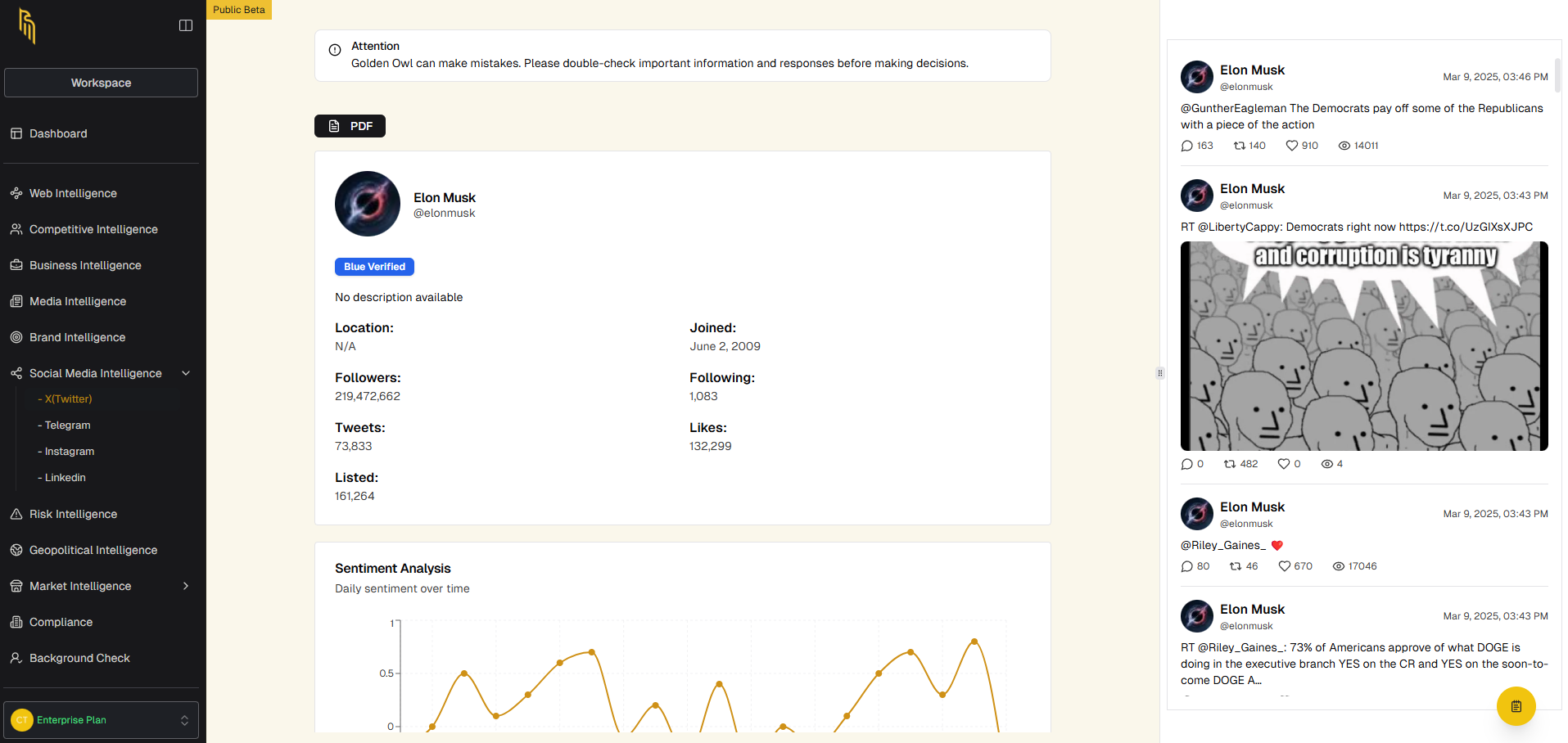The height and width of the screenshot is (743, 1568).
Task: Click the 0.5 peak point on sentiment chart
Action: (464, 673)
